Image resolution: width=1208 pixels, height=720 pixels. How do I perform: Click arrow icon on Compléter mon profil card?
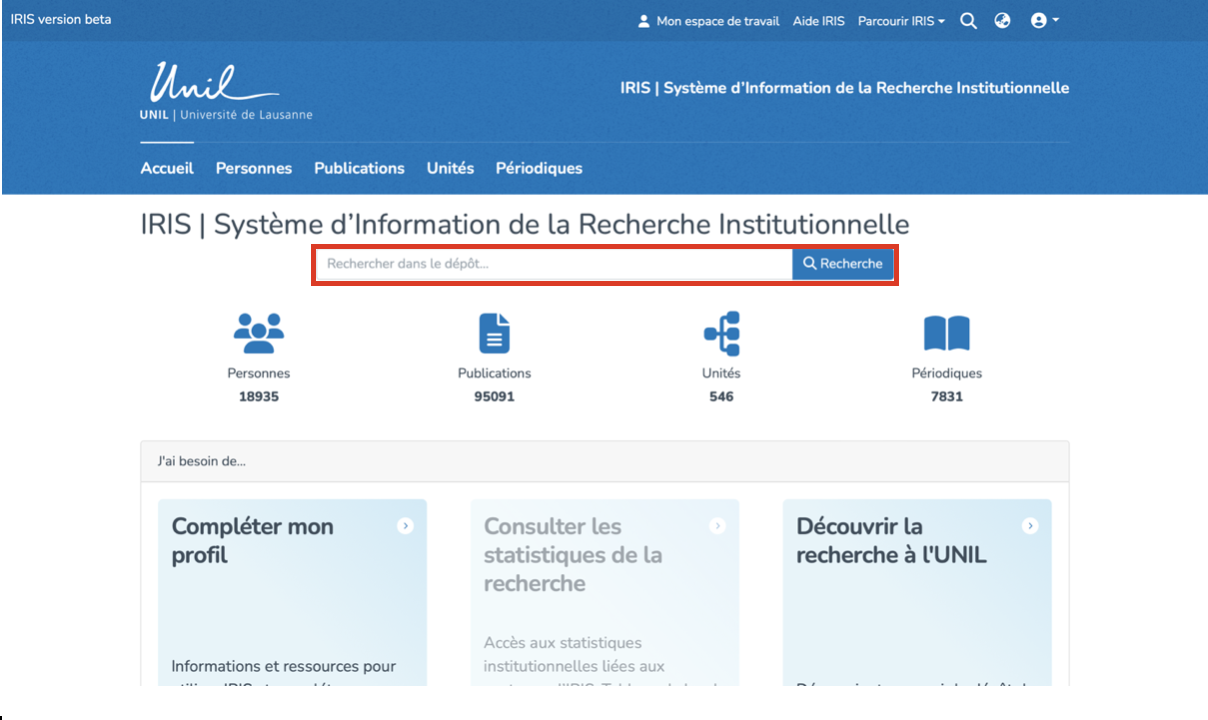(405, 526)
